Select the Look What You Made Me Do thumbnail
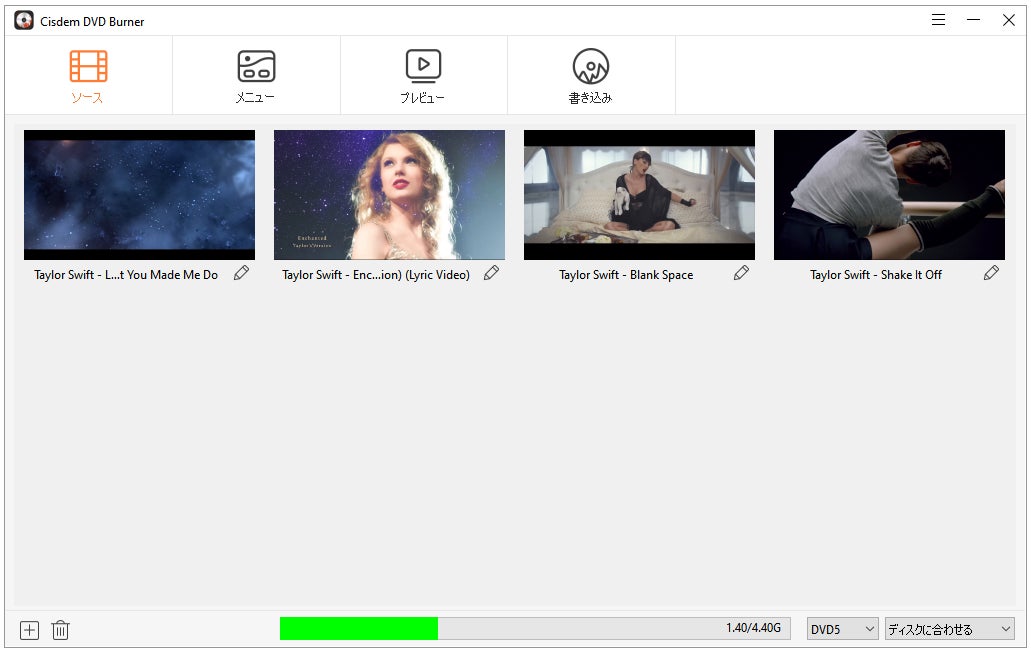The height and width of the screenshot is (654, 1031). [x=139, y=195]
